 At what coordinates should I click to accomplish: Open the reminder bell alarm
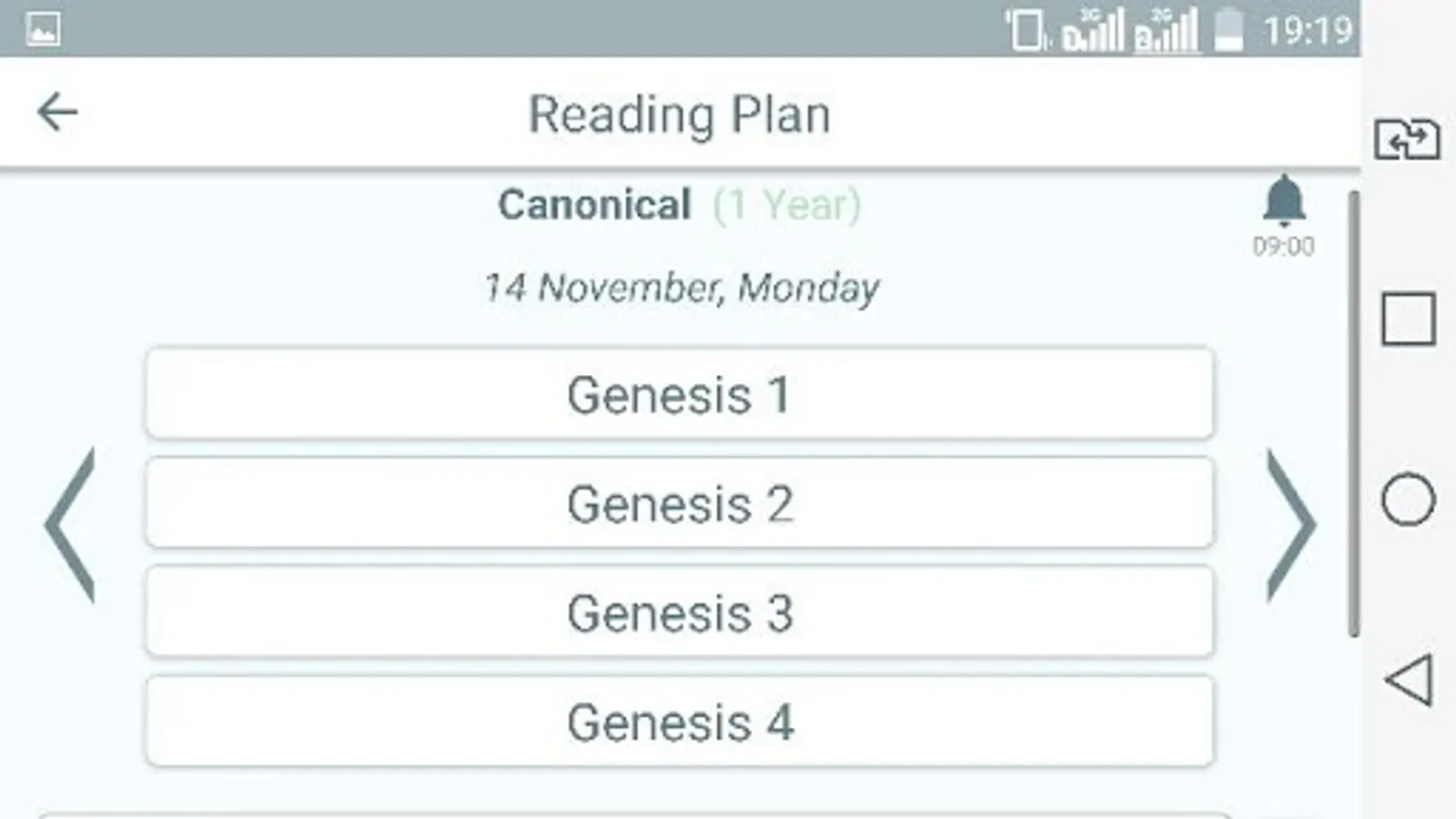pos(1283,200)
